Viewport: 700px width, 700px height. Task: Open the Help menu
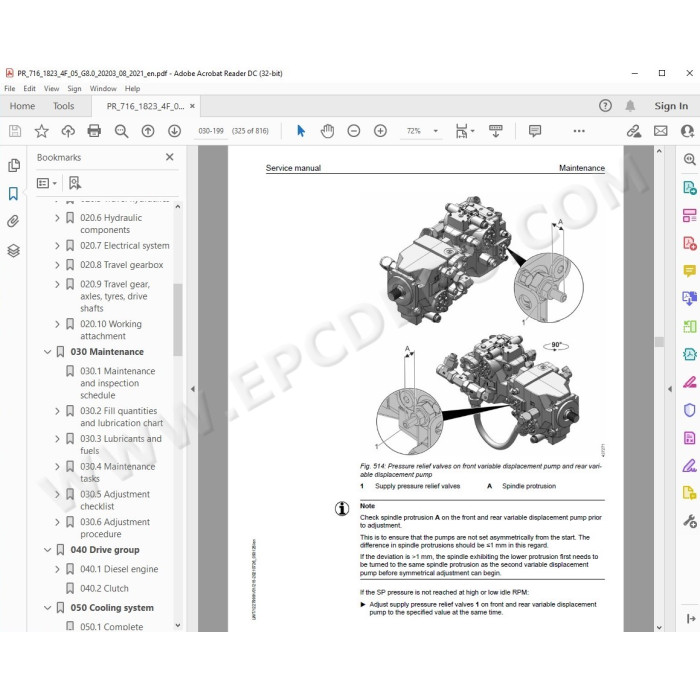coord(132,88)
